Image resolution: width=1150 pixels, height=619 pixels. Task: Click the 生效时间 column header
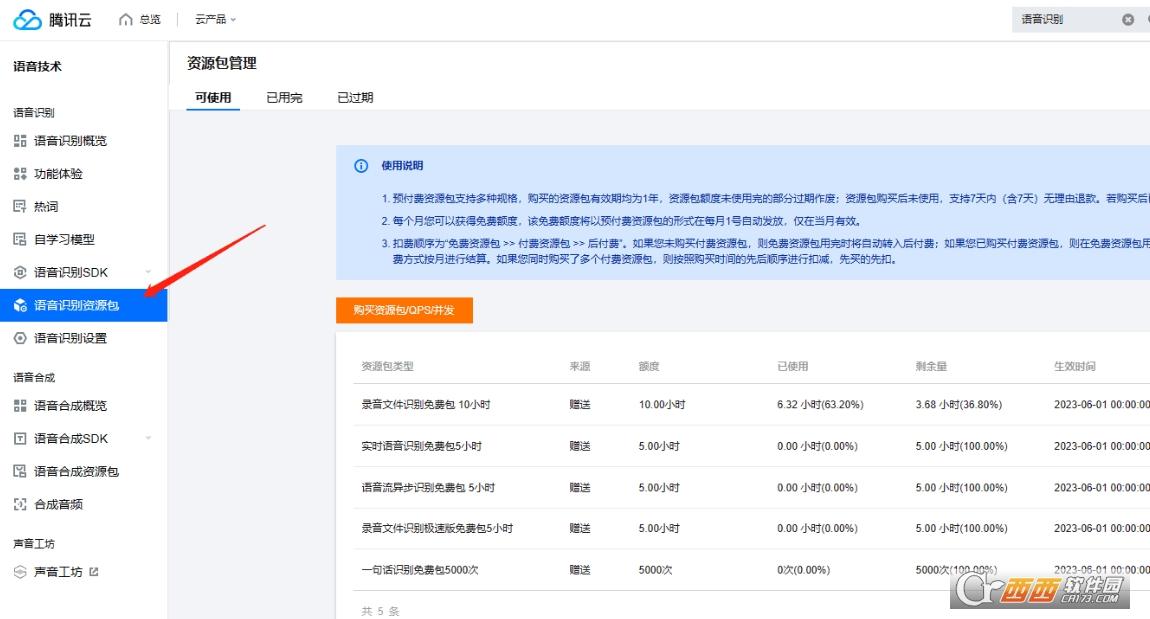coord(1075,366)
